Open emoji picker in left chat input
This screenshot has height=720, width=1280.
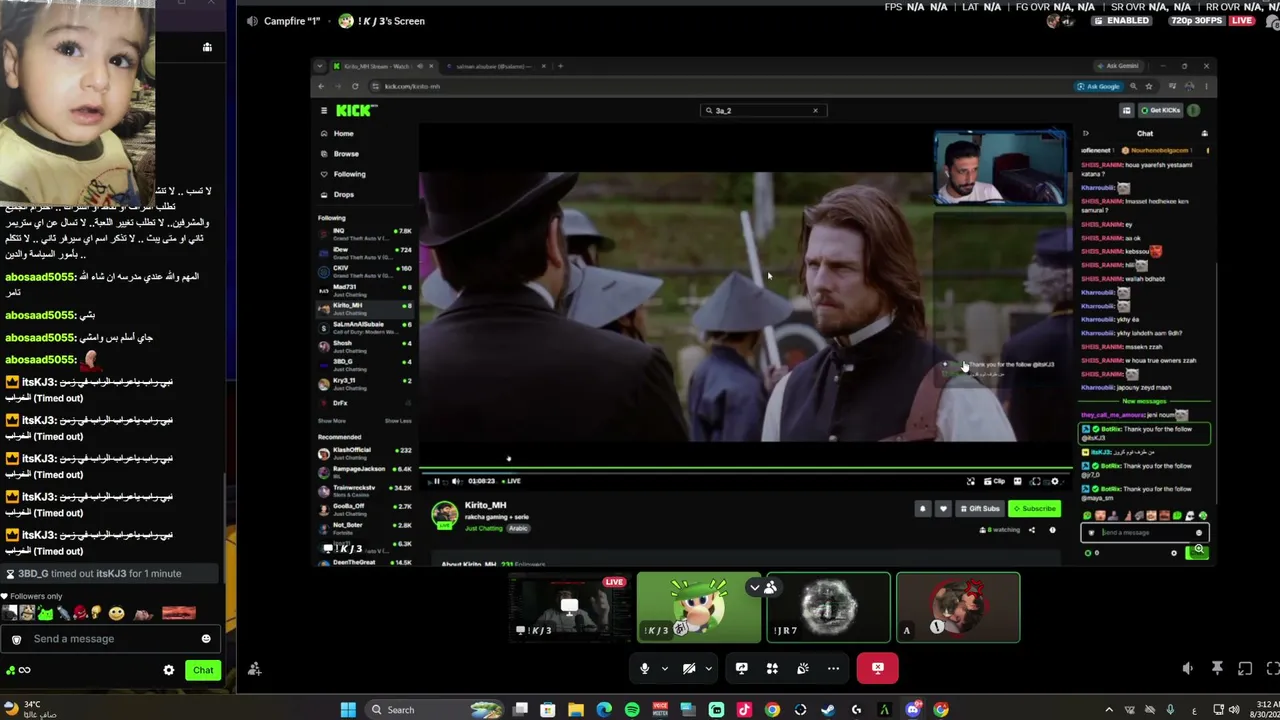pyautogui.click(x=206, y=639)
